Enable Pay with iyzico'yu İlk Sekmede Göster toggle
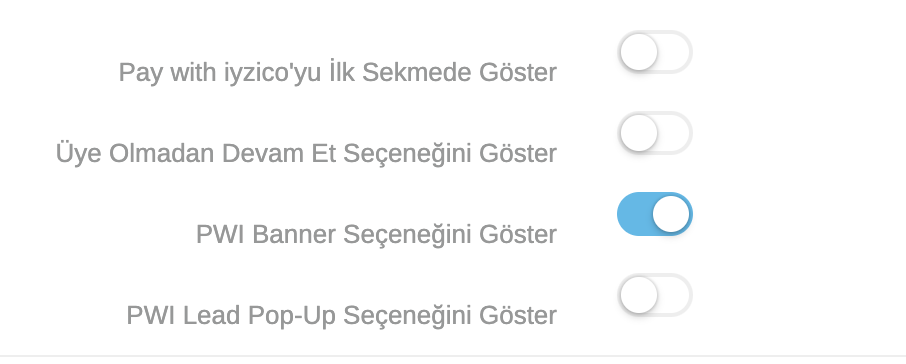906x364 pixels. [x=655, y=52]
